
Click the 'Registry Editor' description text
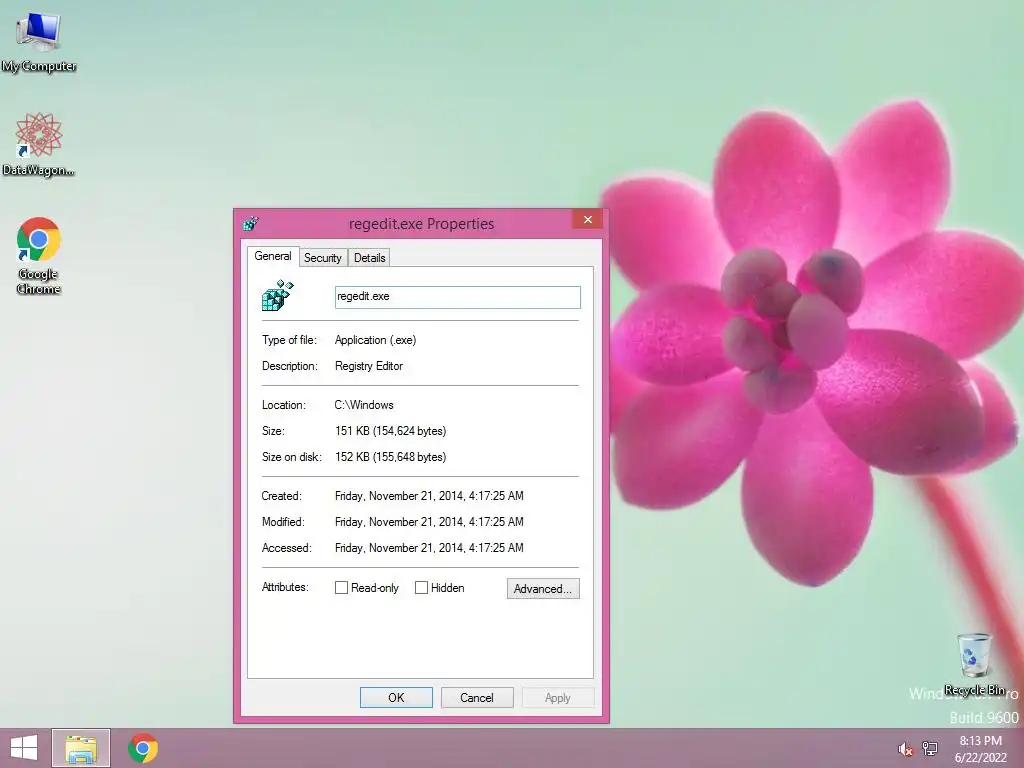[x=369, y=366]
